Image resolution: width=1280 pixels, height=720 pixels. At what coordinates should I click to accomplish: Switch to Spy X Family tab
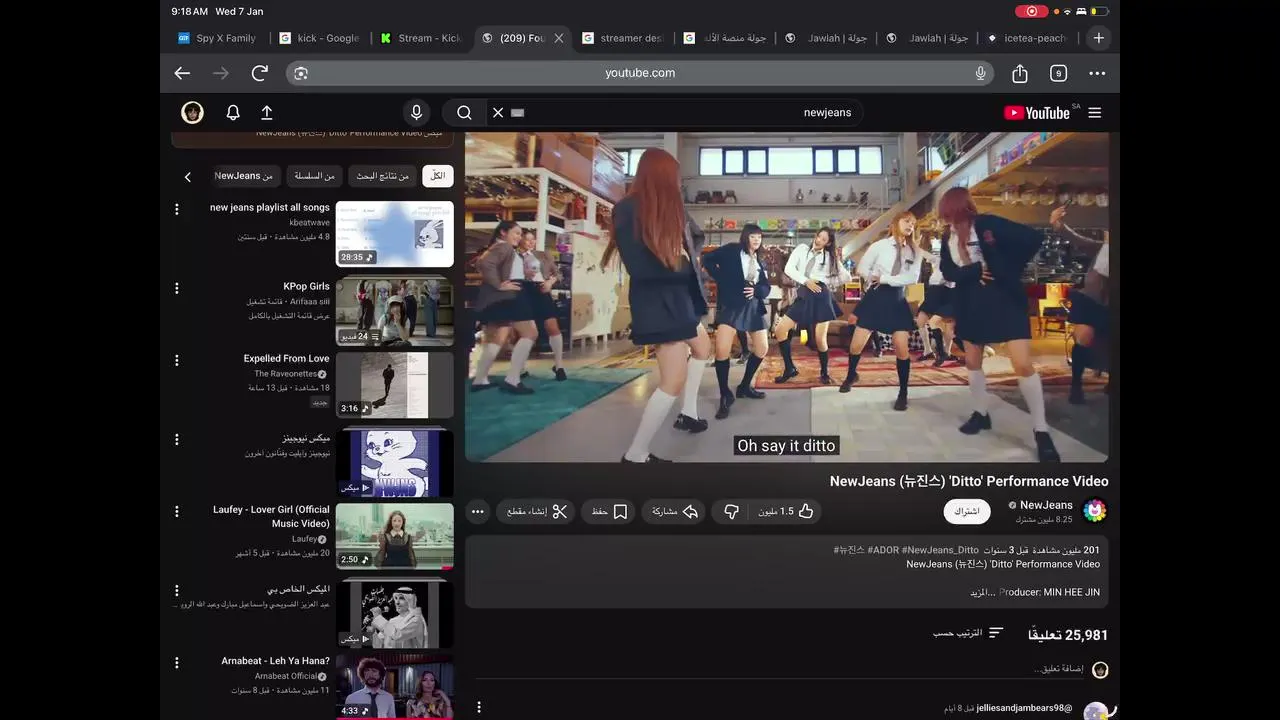[217, 38]
